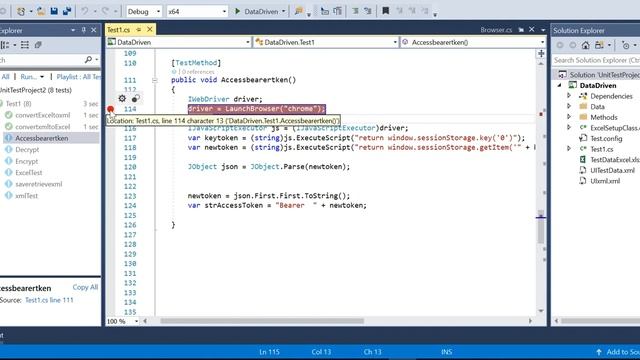Click Test Explorer search magnifier icon
Viewport: 640px width, 360px height.
(x=88, y=60)
